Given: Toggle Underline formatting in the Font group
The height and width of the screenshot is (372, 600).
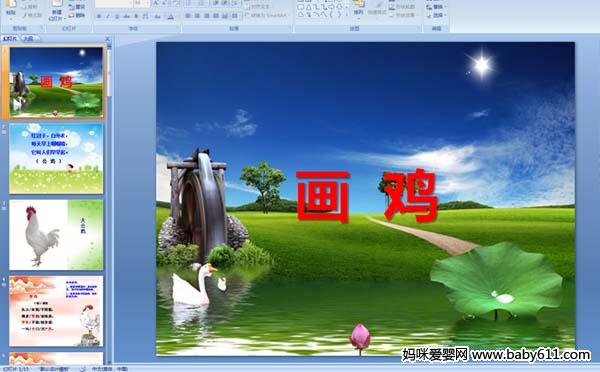Looking at the screenshot, I should (117, 16).
